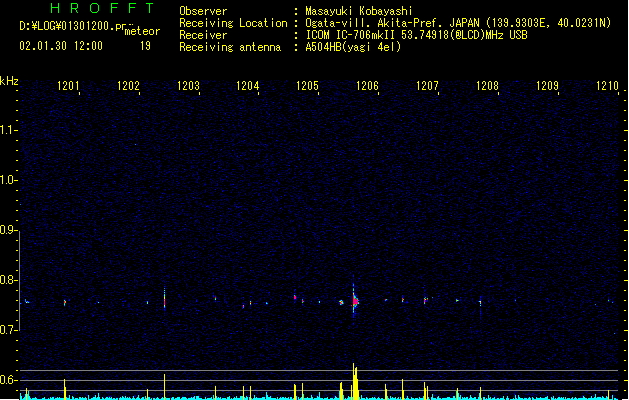
Task: Click the 1204 time axis label
Action: [x=248, y=86]
